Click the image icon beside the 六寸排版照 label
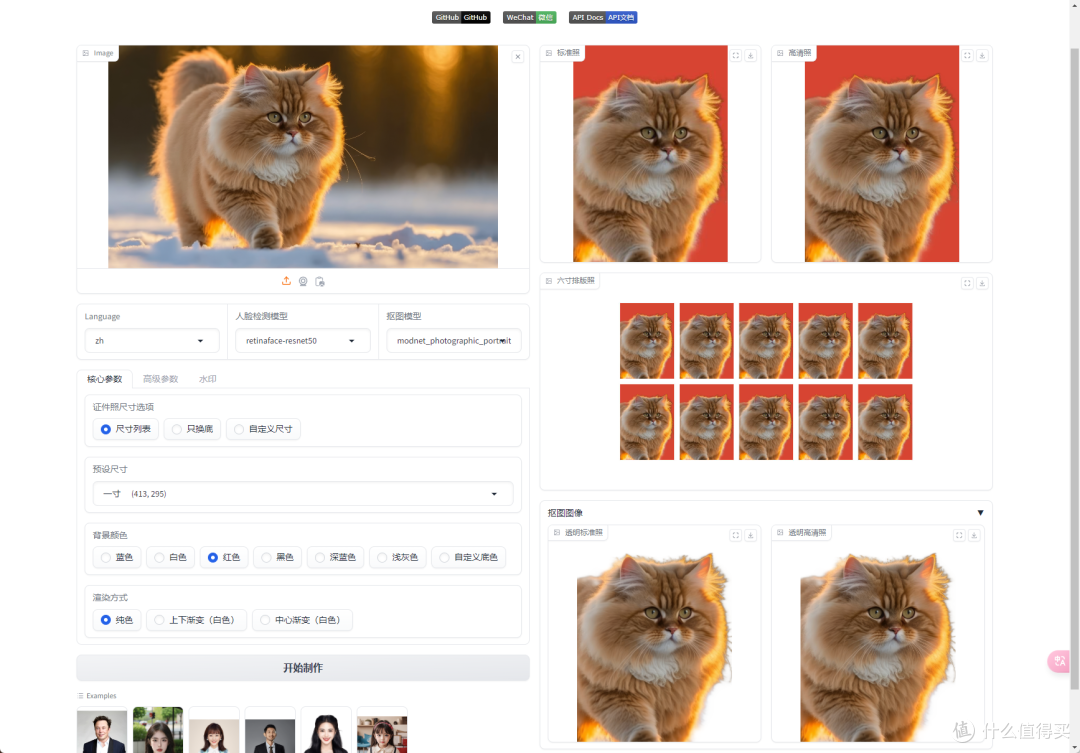This screenshot has width=1080, height=753. (549, 281)
